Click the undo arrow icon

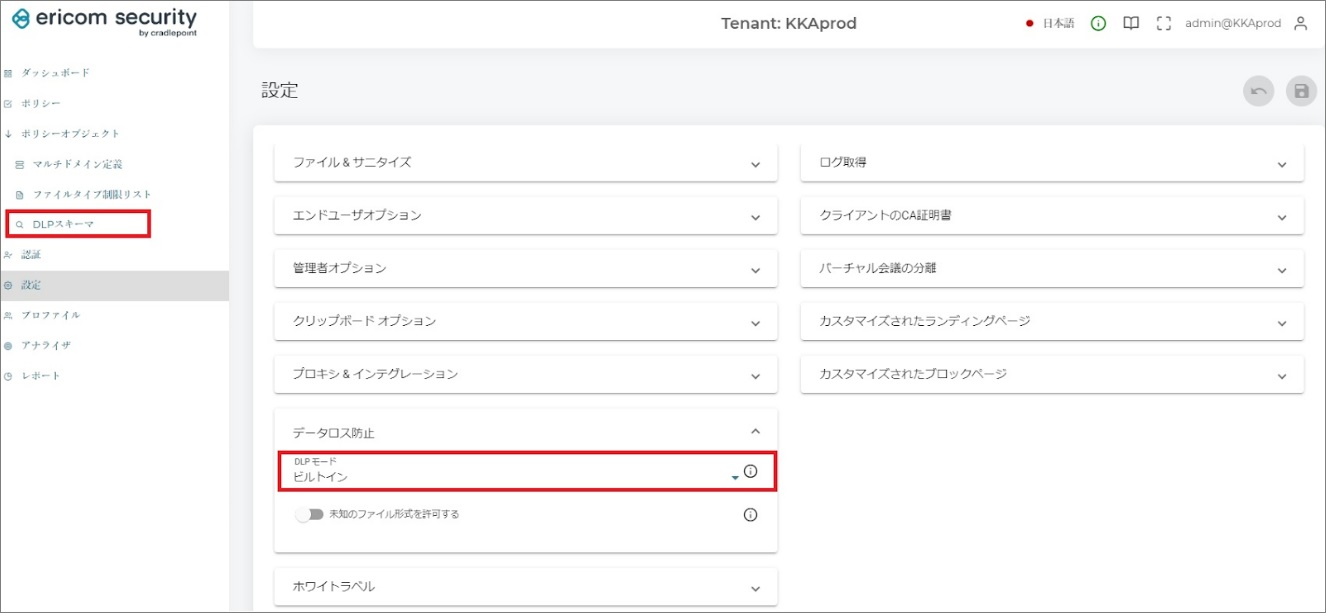[x=1258, y=92]
